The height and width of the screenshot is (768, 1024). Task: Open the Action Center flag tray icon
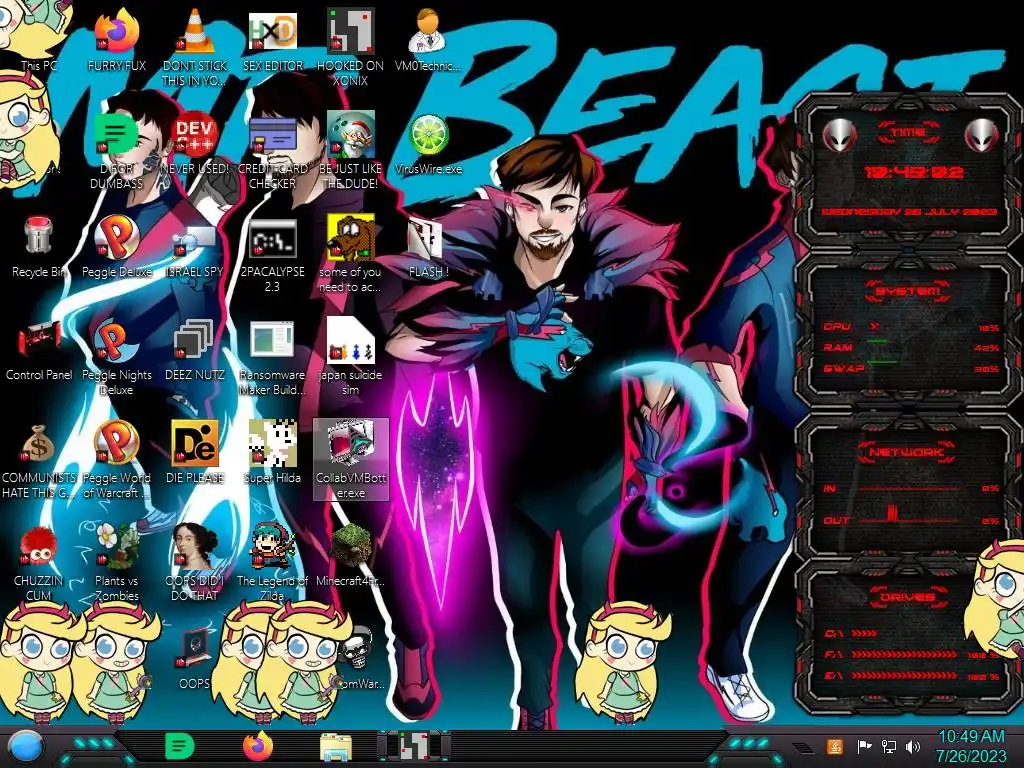click(864, 746)
